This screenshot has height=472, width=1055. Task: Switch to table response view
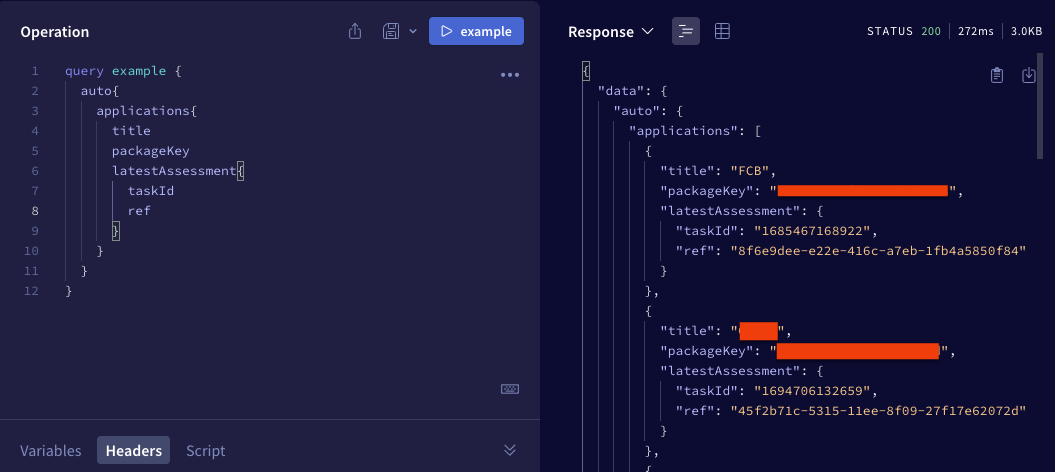721,31
